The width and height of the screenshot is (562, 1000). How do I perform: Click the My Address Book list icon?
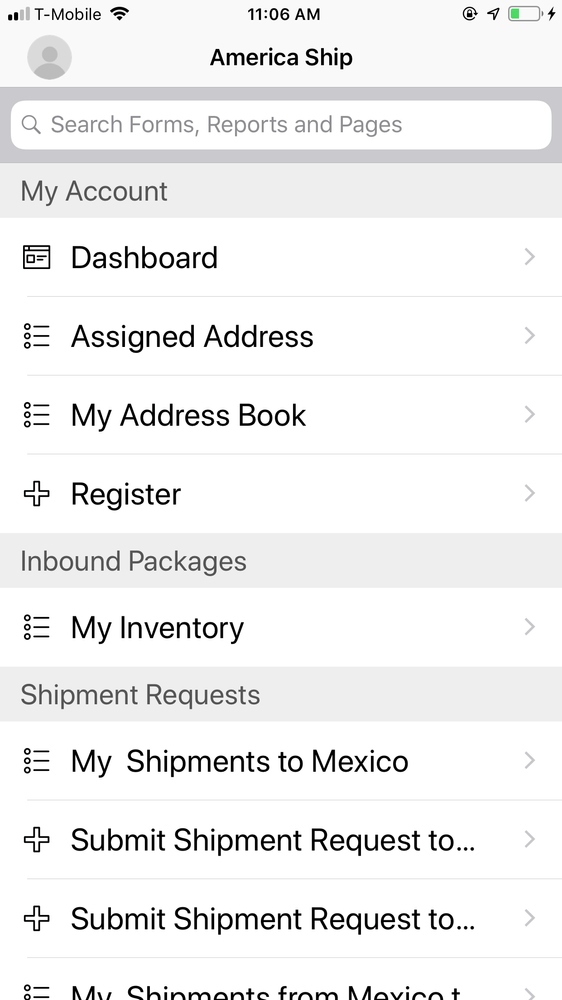36,415
